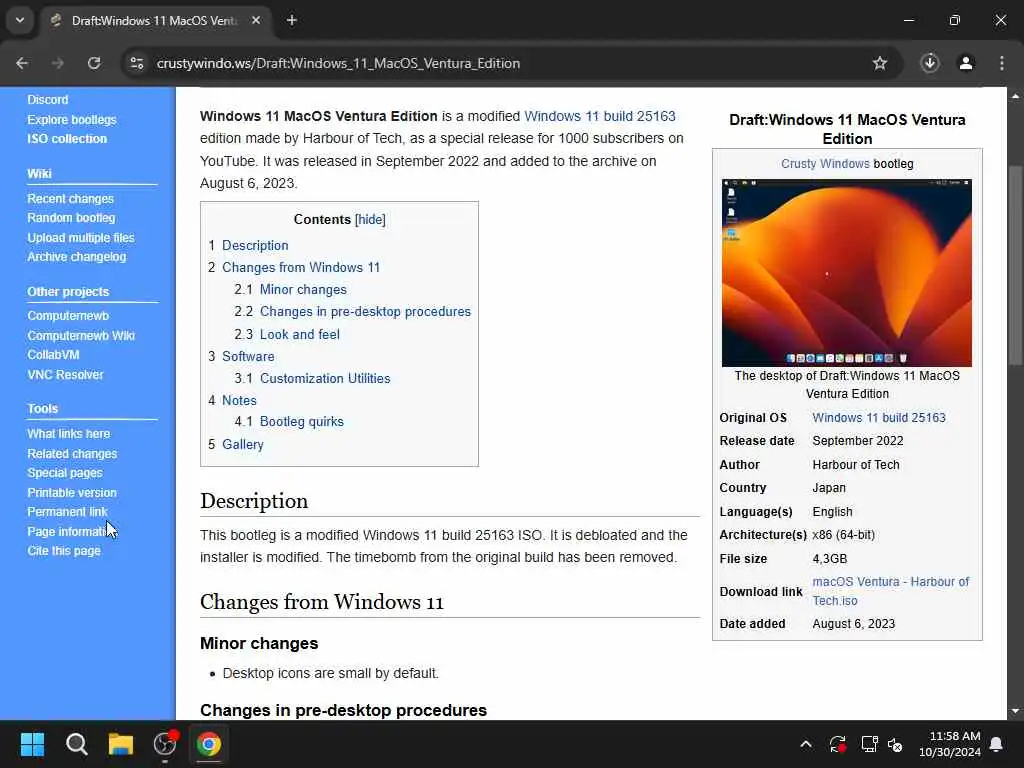Select the Draft:Windows 11 MacOS Ventura tab

coord(155,21)
